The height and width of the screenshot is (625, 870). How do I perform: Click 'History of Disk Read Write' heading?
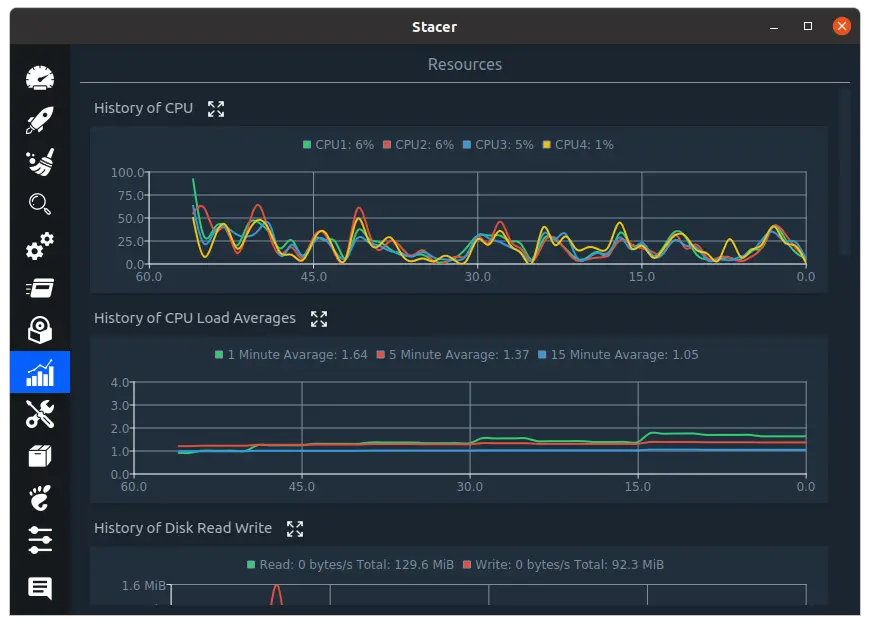pyautogui.click(x=183, y=528)
